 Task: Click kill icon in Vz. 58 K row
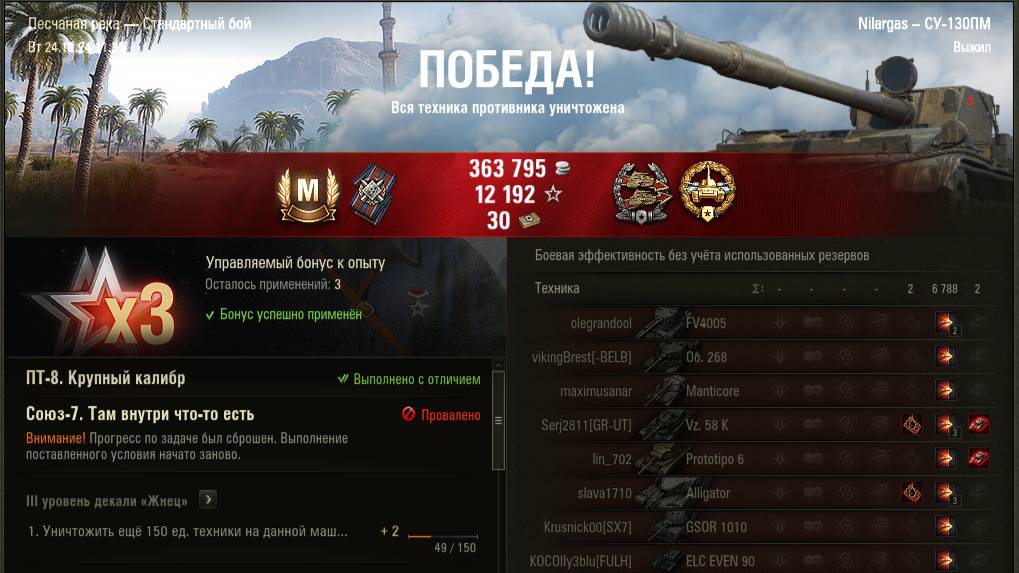[978, 424]
